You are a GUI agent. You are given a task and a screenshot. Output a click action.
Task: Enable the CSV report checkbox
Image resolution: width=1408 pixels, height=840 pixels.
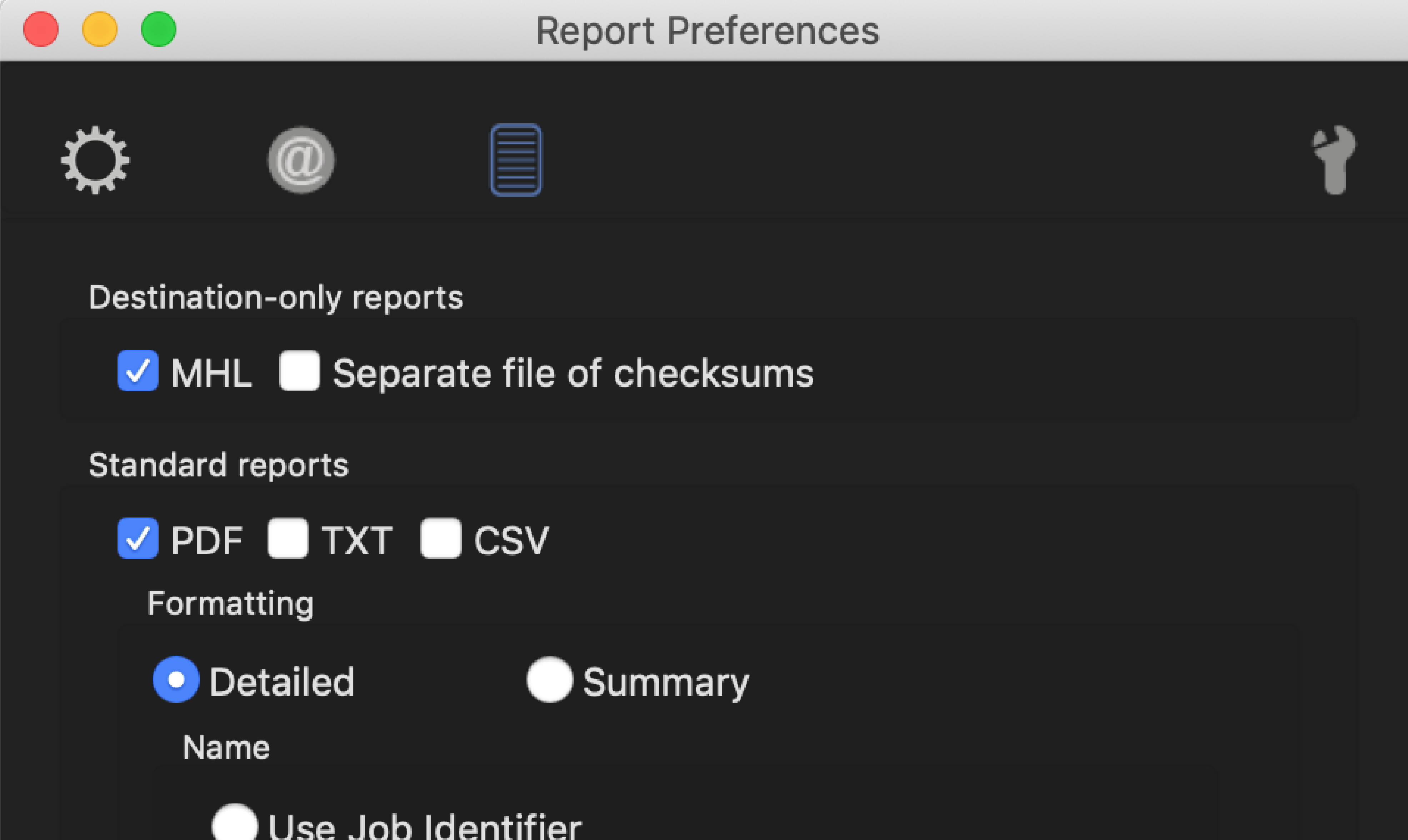(441, 538)
